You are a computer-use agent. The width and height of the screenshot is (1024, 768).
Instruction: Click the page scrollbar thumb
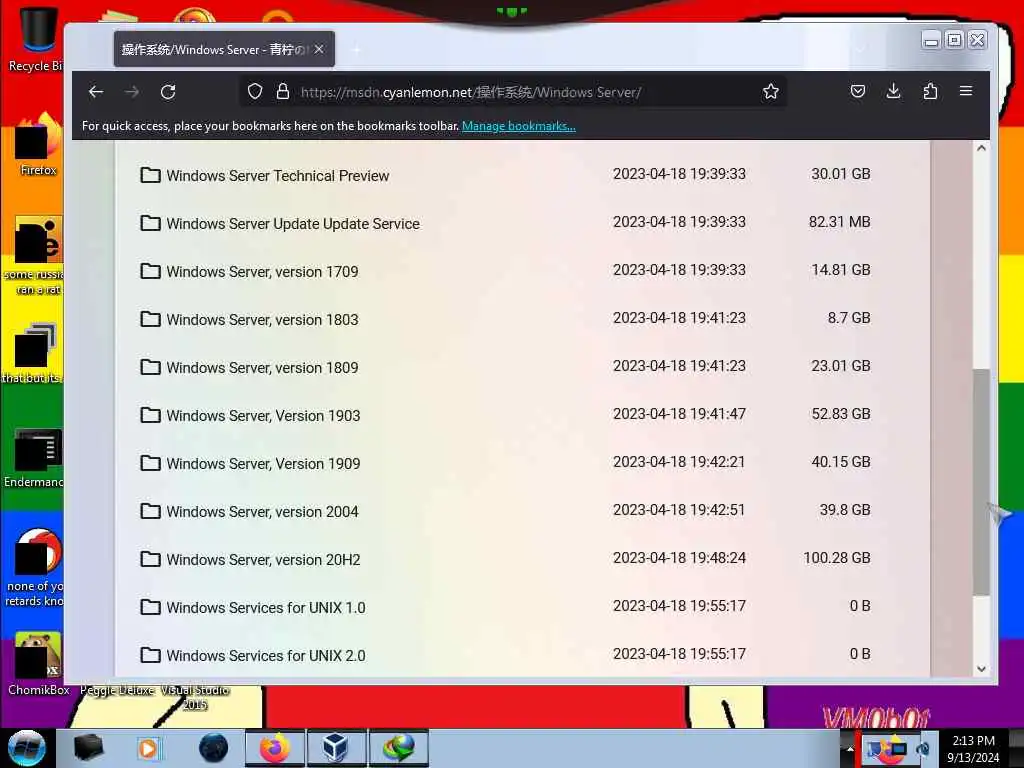[x=981, y=482]
